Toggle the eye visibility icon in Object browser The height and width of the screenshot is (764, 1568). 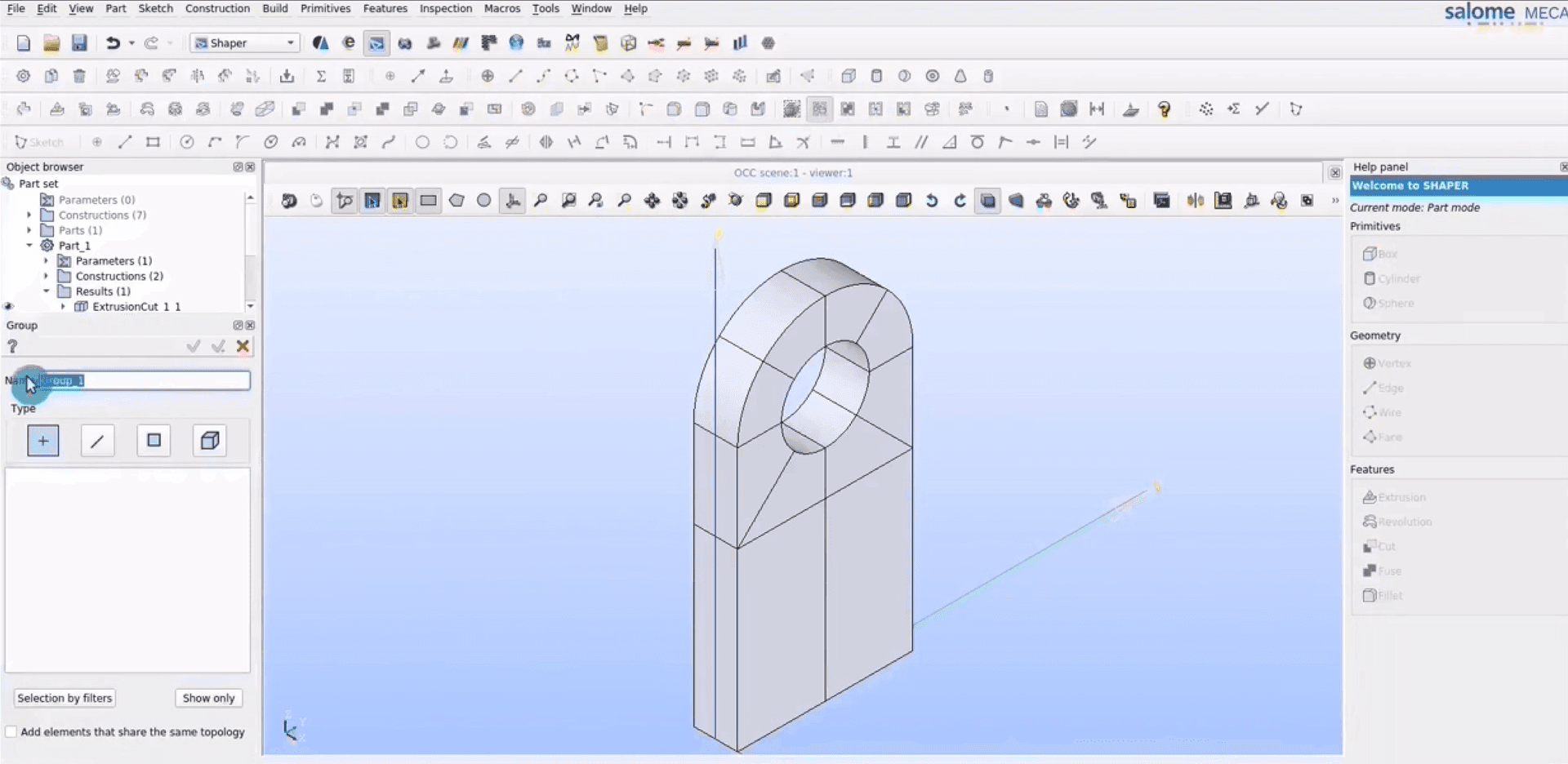coord(8,306)
